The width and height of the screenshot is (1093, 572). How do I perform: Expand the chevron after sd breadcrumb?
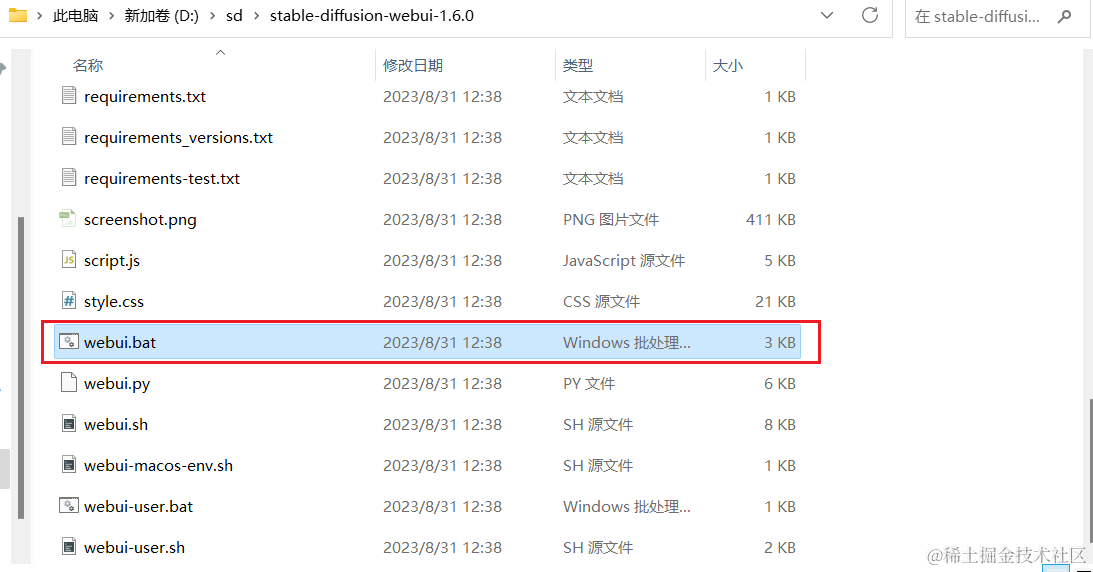click(x=257, y=16)
